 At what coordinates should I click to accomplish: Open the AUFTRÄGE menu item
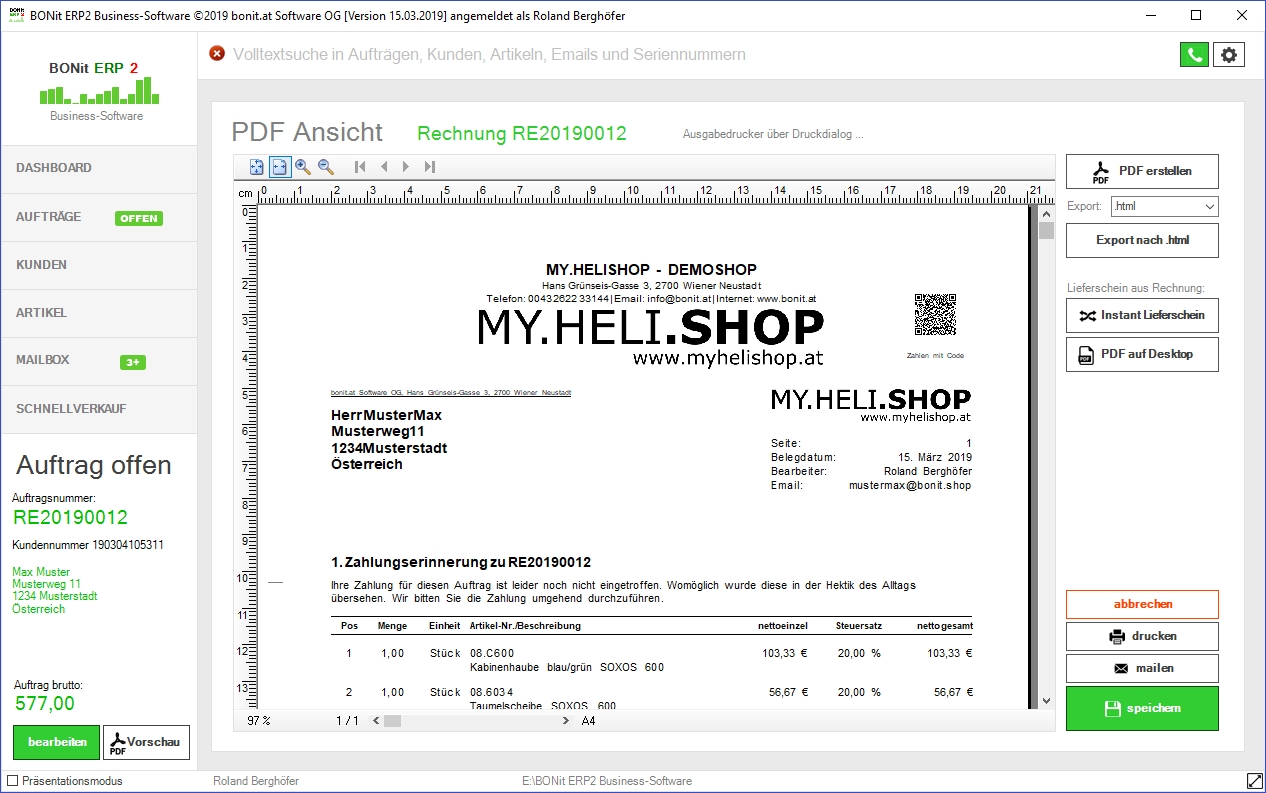click(99, 217)
